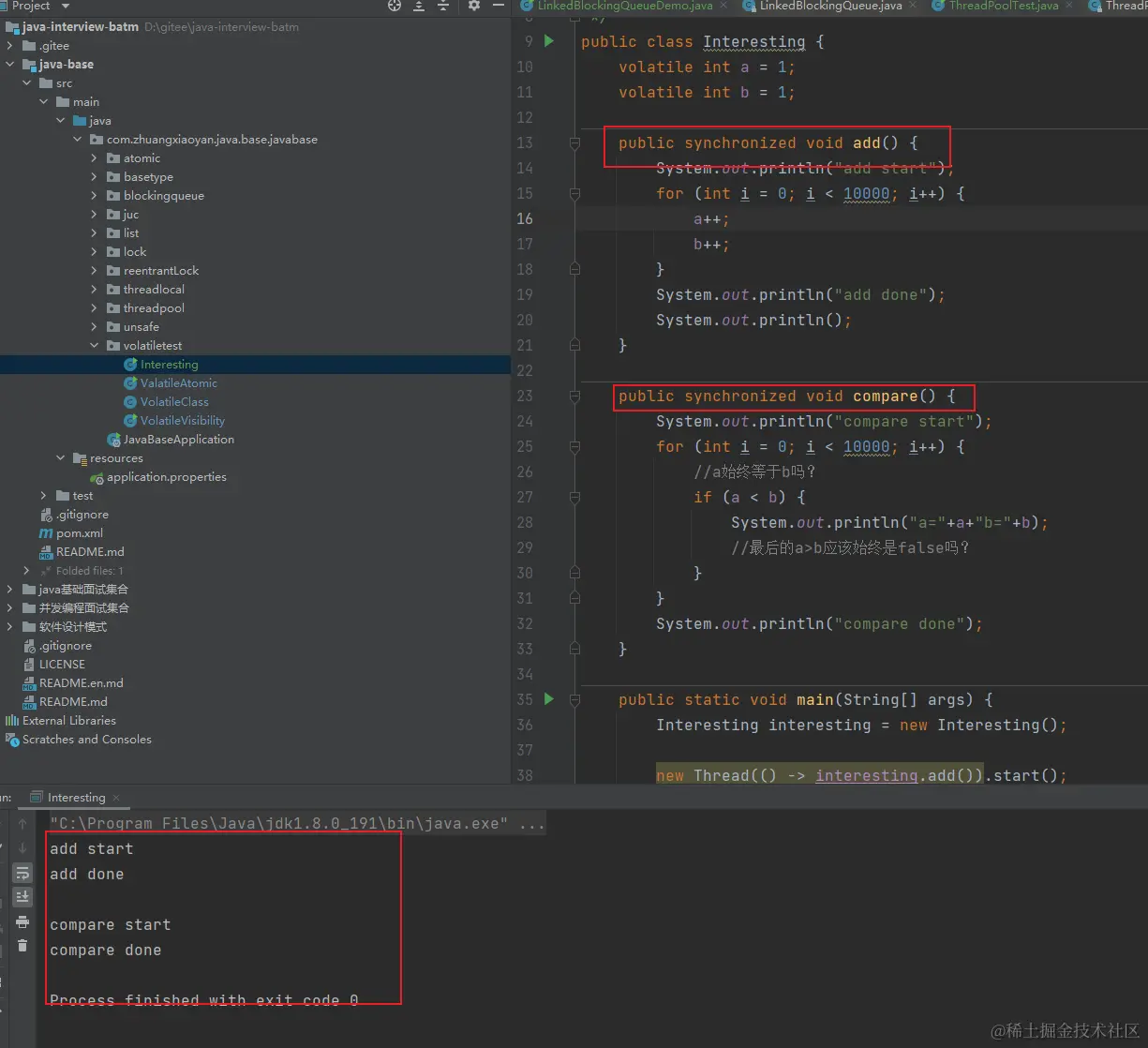Switch to LinkedBlockingQueue.java tab
1148x1048 pixels.
[830, 6]
